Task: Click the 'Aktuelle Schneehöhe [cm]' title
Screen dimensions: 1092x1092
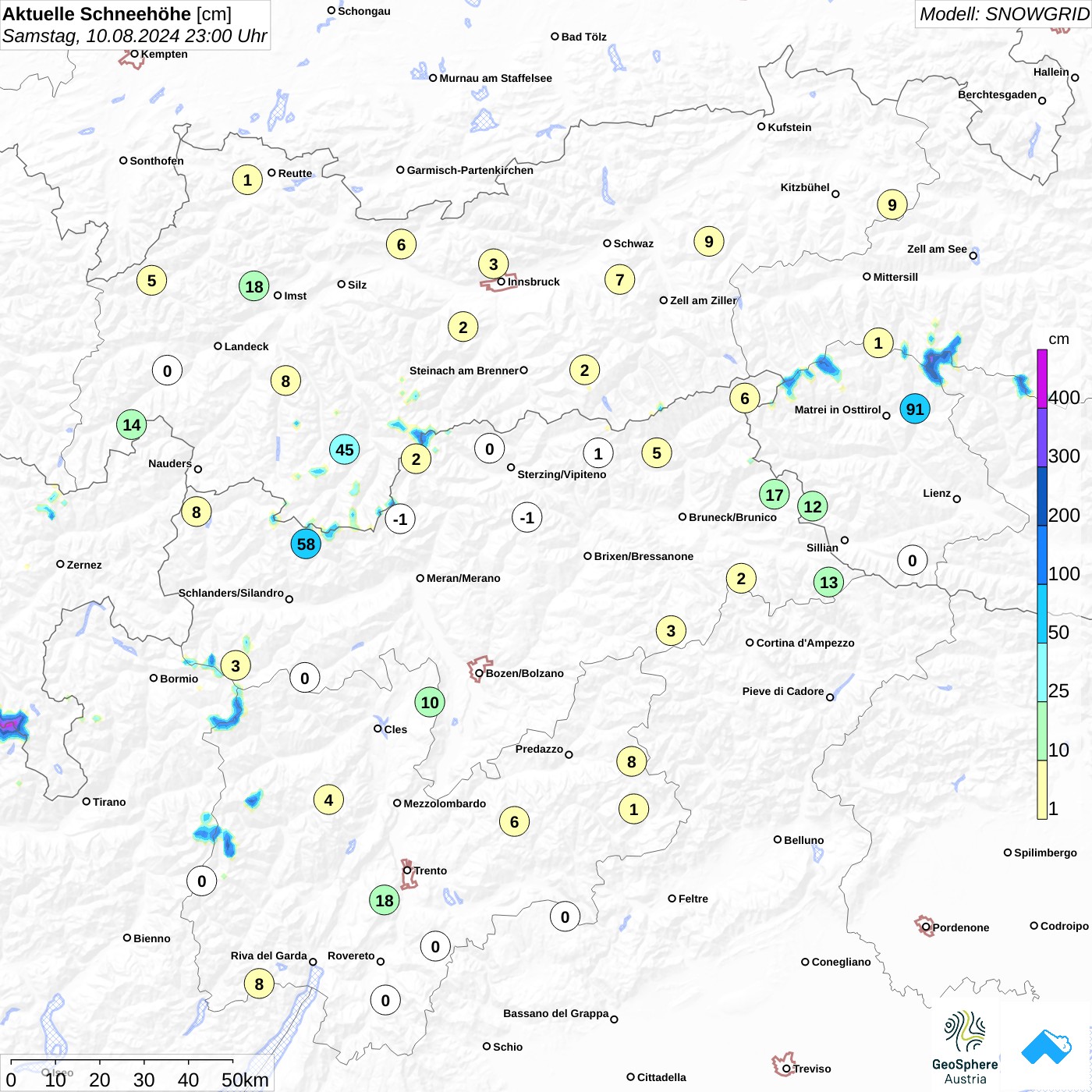Action: [x=117, y=14]
